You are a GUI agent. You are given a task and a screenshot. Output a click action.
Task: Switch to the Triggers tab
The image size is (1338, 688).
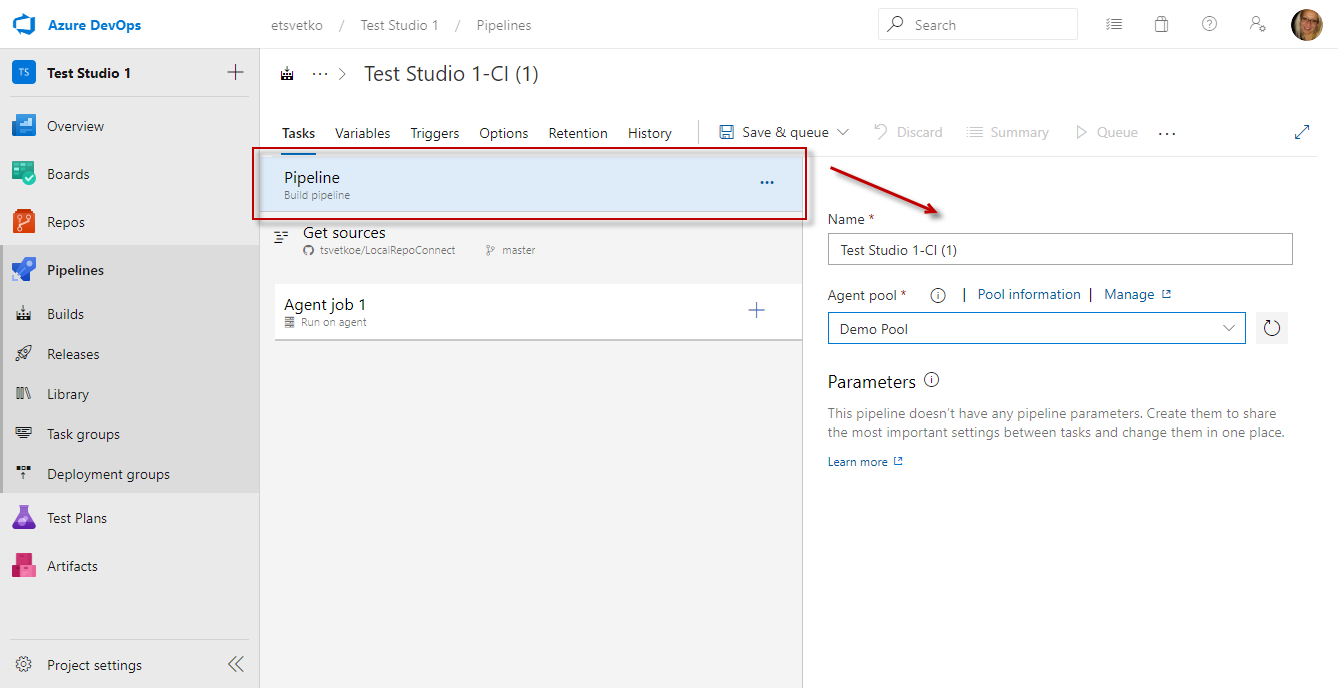(x=435, y=133)
